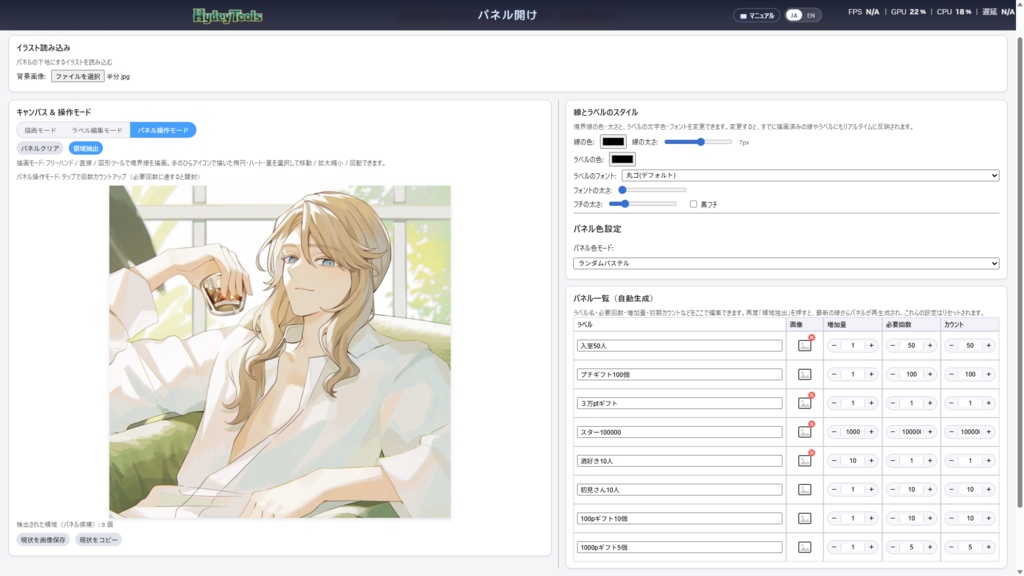Open the ラベルの色 color swatch
1024x576 pixels.
[x=622, y=159]
